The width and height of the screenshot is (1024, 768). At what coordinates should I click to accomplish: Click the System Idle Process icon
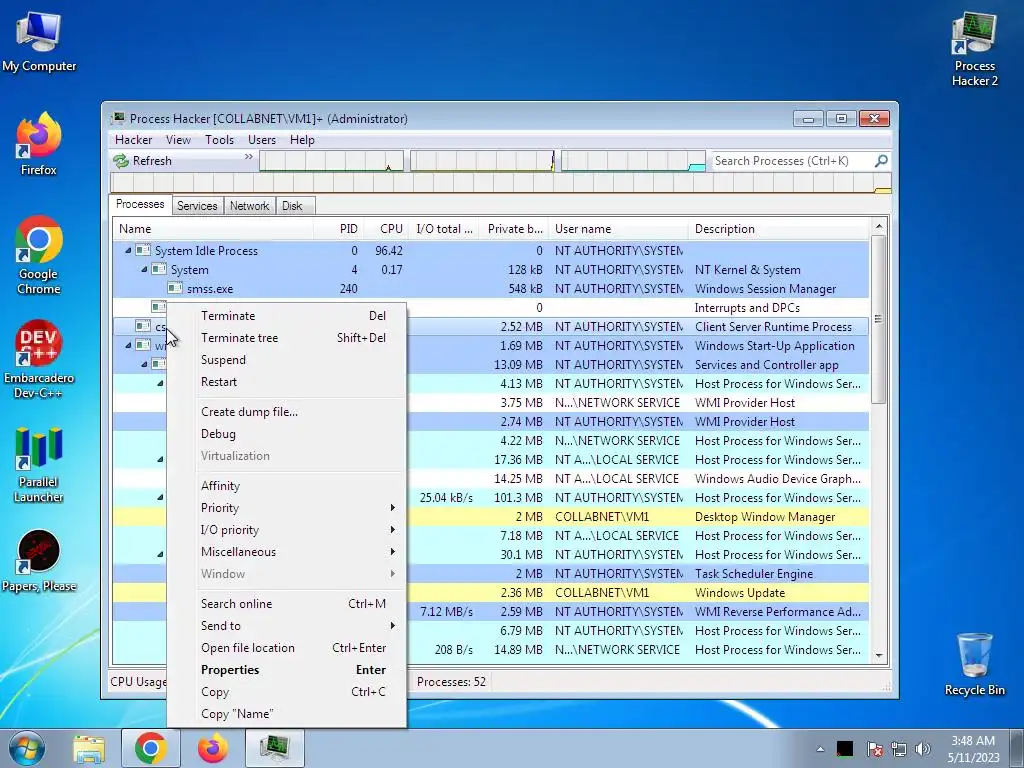[x=143, y=250]
